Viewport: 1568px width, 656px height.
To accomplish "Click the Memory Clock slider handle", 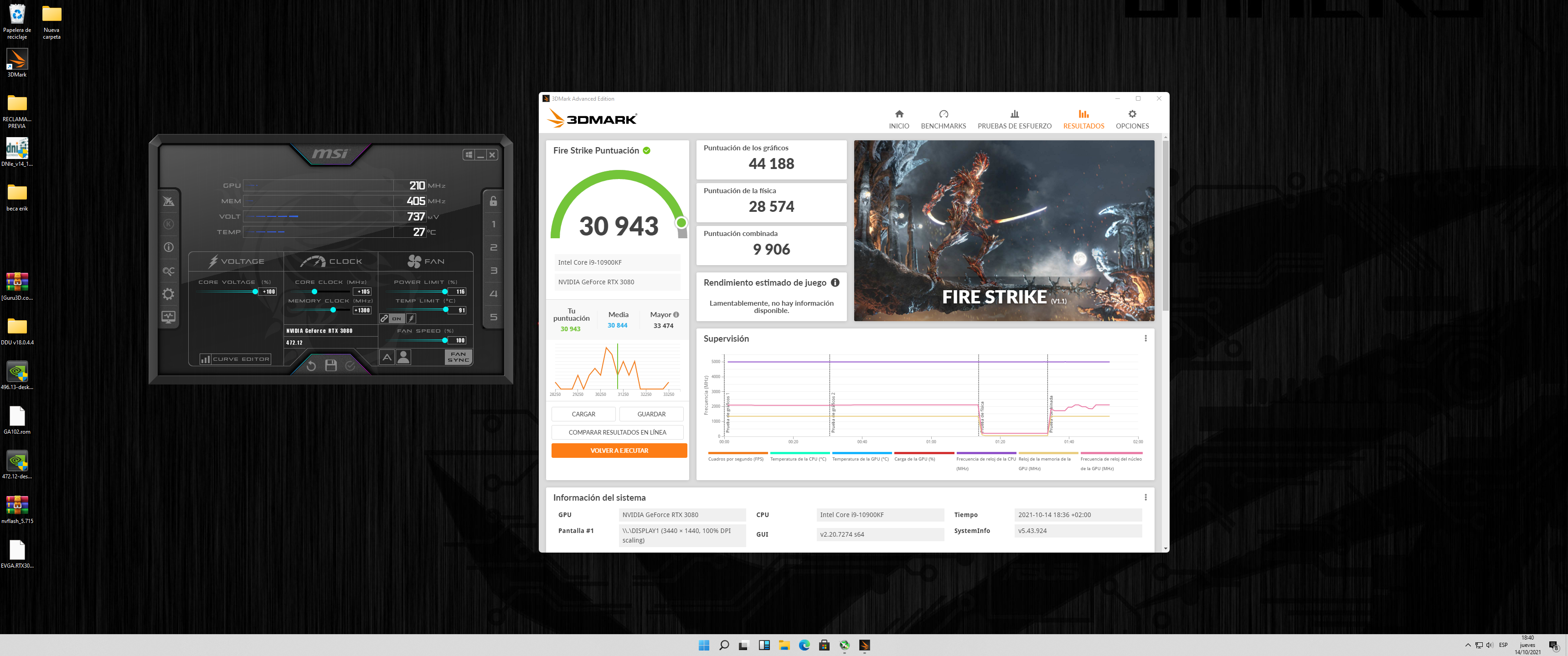I will [333, 310].
